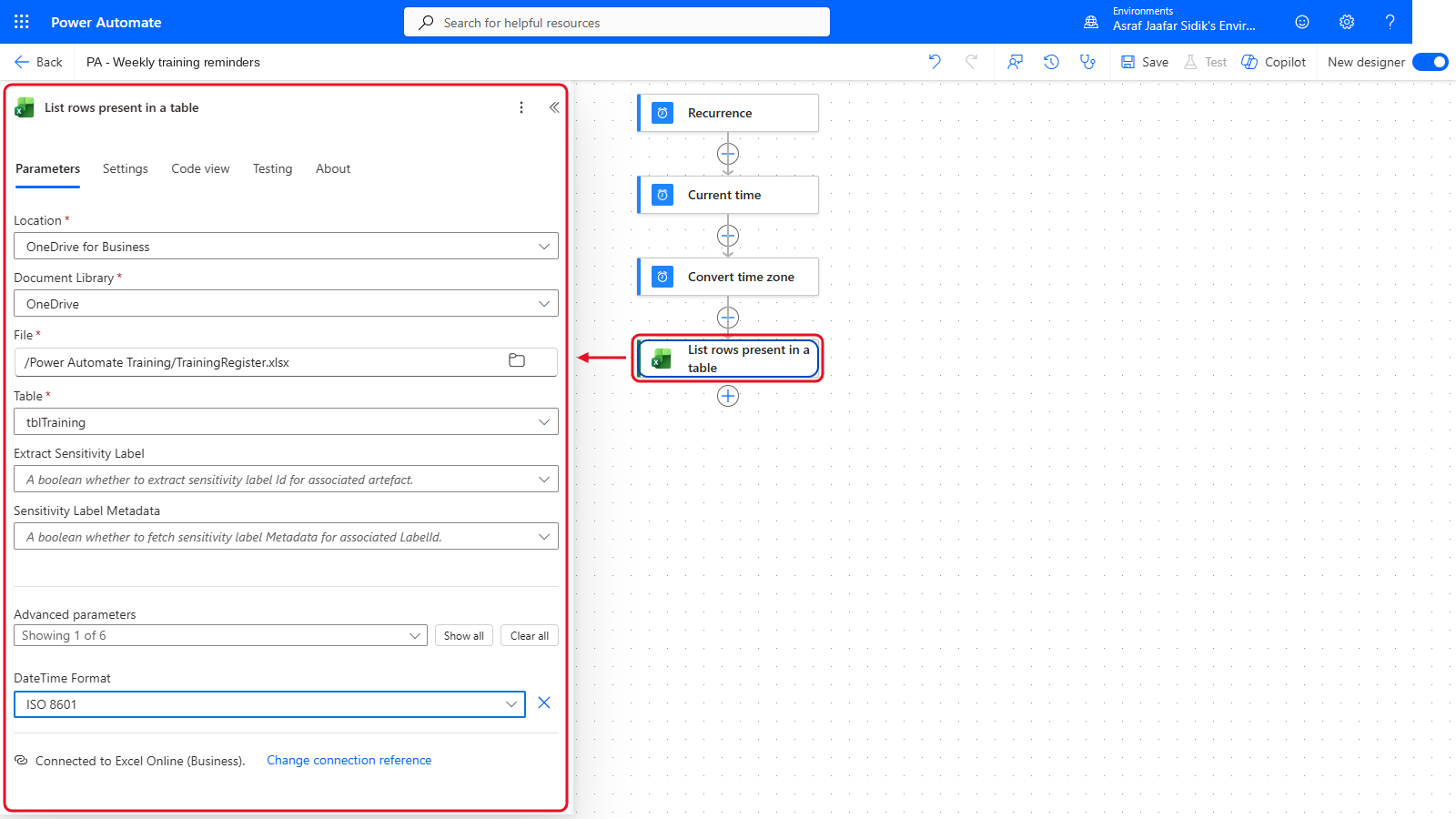Go Back using the Back button
This screenshot has height=819, width=1456.
tap(38, 62)
